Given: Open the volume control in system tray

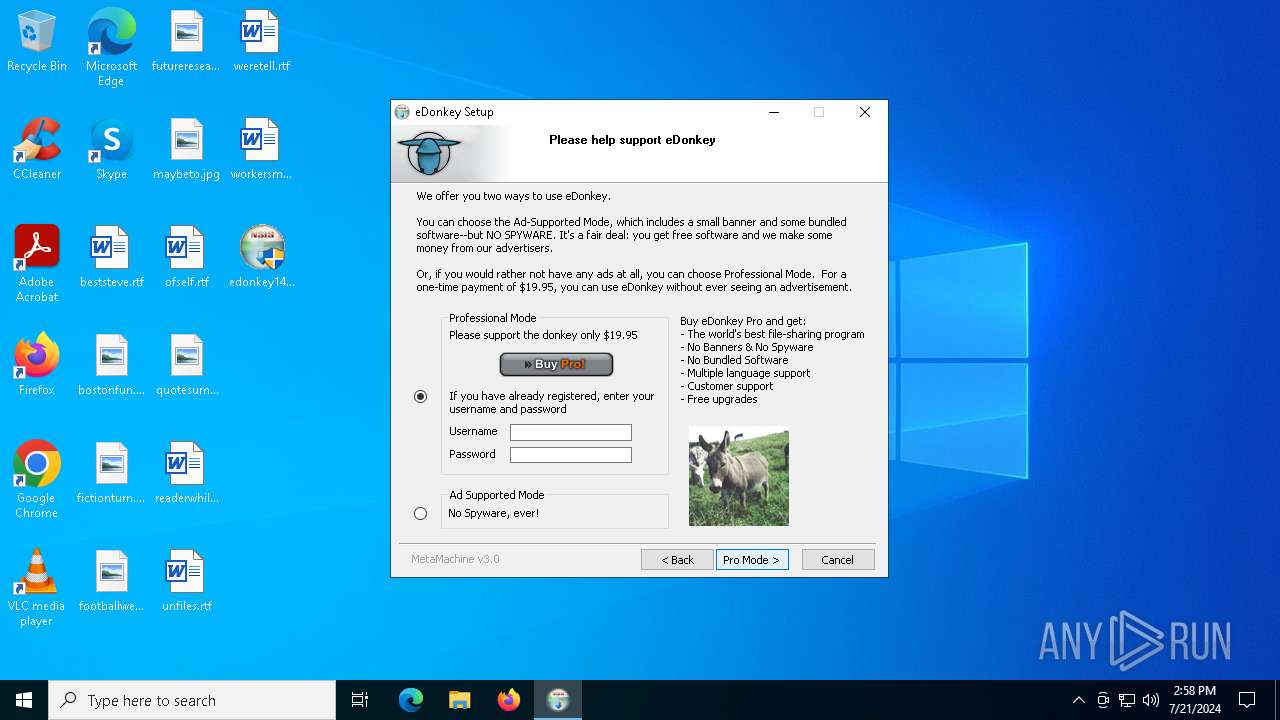Looking at the screenshot, I should tap(1151, 700).
